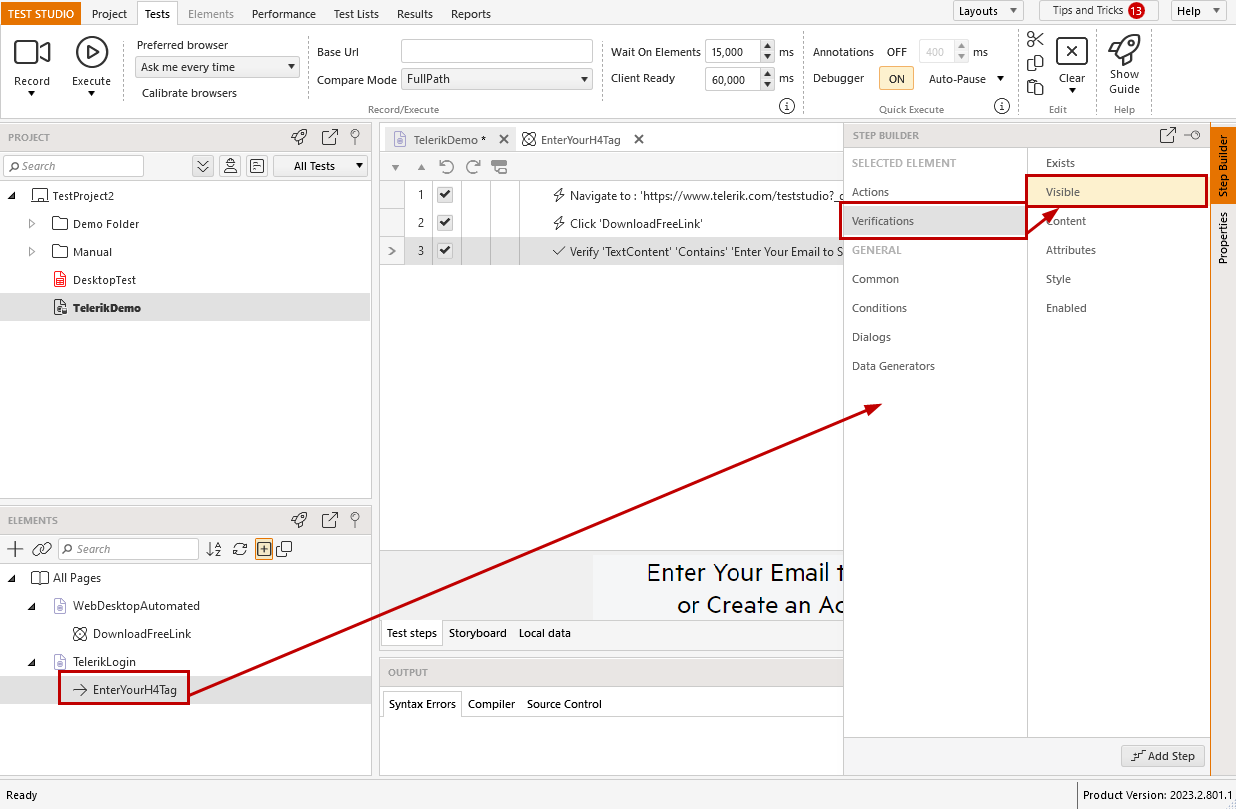The image size is (1236, 809).
Task: Click the Cut scissors icon
Action: click(1035, 39)
